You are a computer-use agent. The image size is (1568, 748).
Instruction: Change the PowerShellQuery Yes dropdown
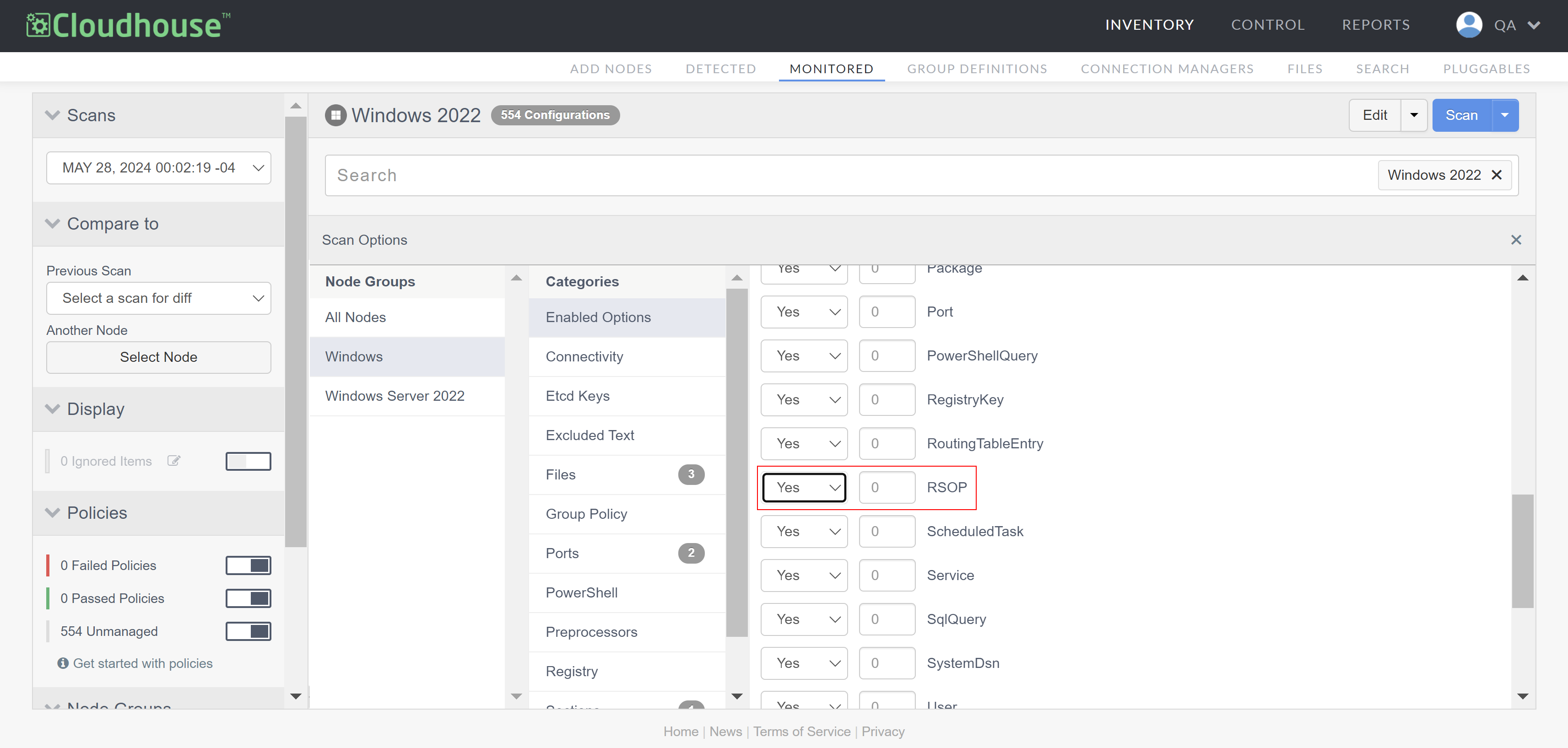[804, 355]
